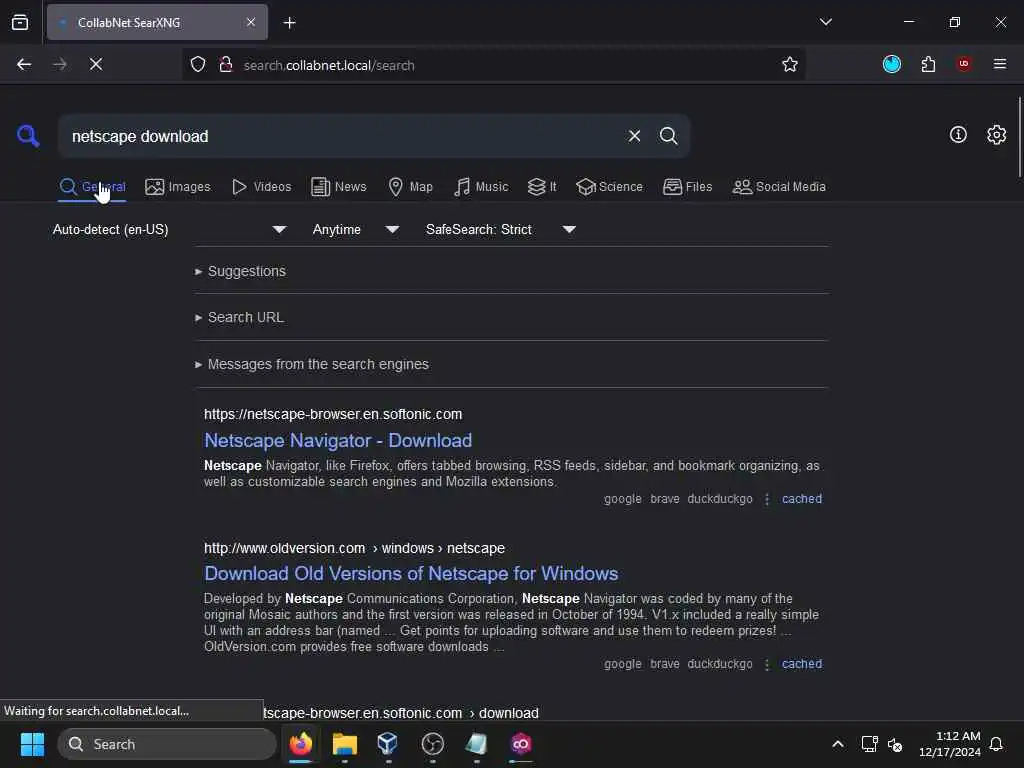Viewport: 1024px width, 768px height.
Task: Switch to the Music category tab
Action: (x=481, y=187)
